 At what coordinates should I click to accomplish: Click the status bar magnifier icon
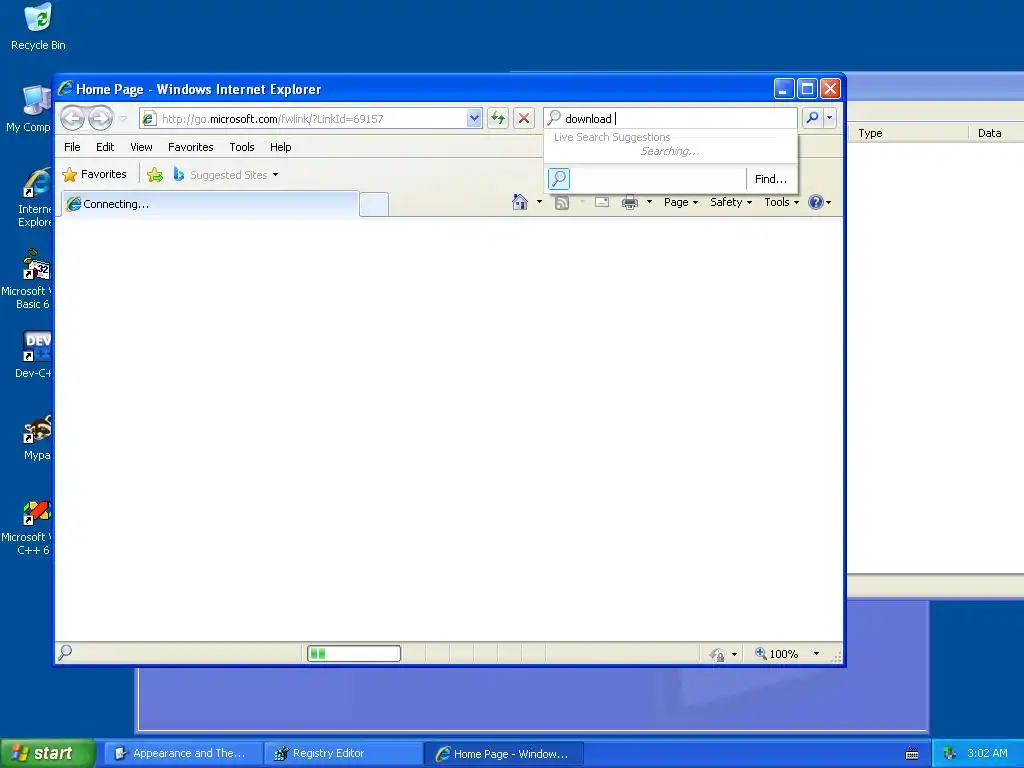tap(65, 652)
